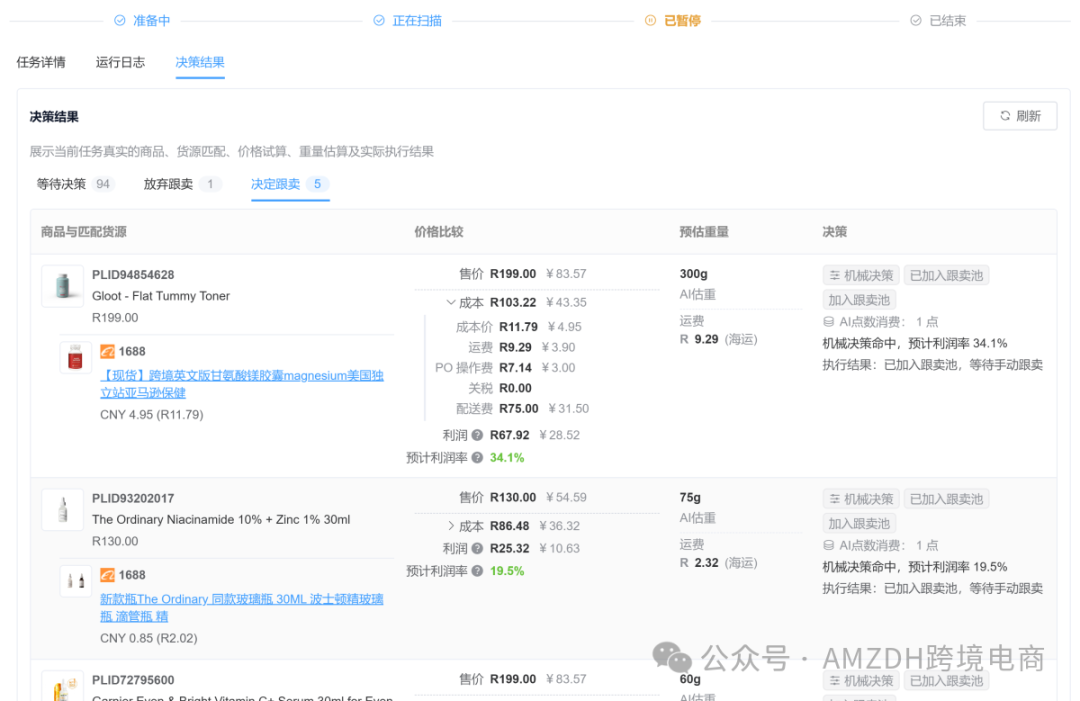Click the 成本价 R11.79 cost line
1080x701 pixels.
click(x=519, y=327)
